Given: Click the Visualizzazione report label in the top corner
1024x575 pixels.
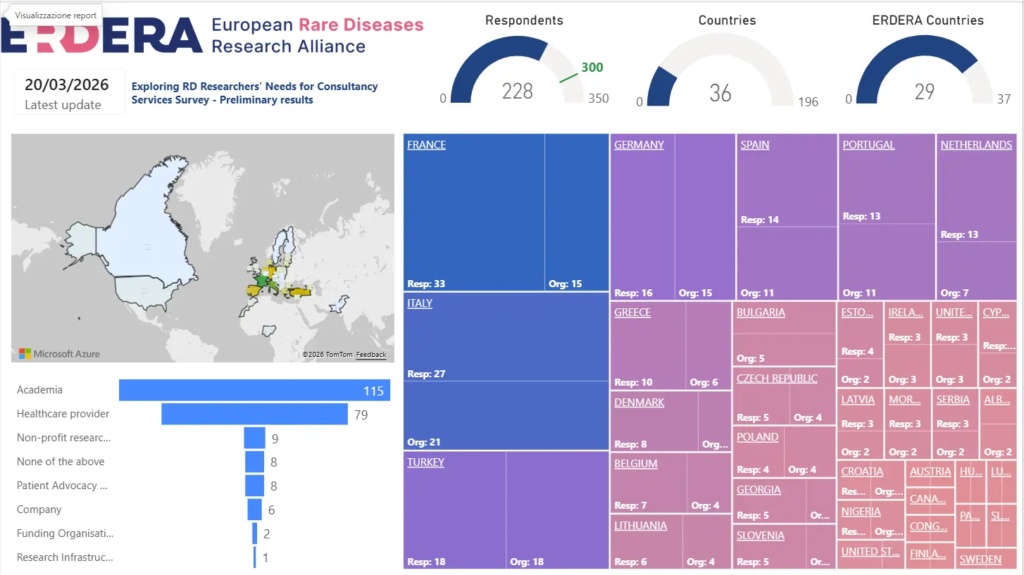Looking at the screenshot, I should click(56, 16).
